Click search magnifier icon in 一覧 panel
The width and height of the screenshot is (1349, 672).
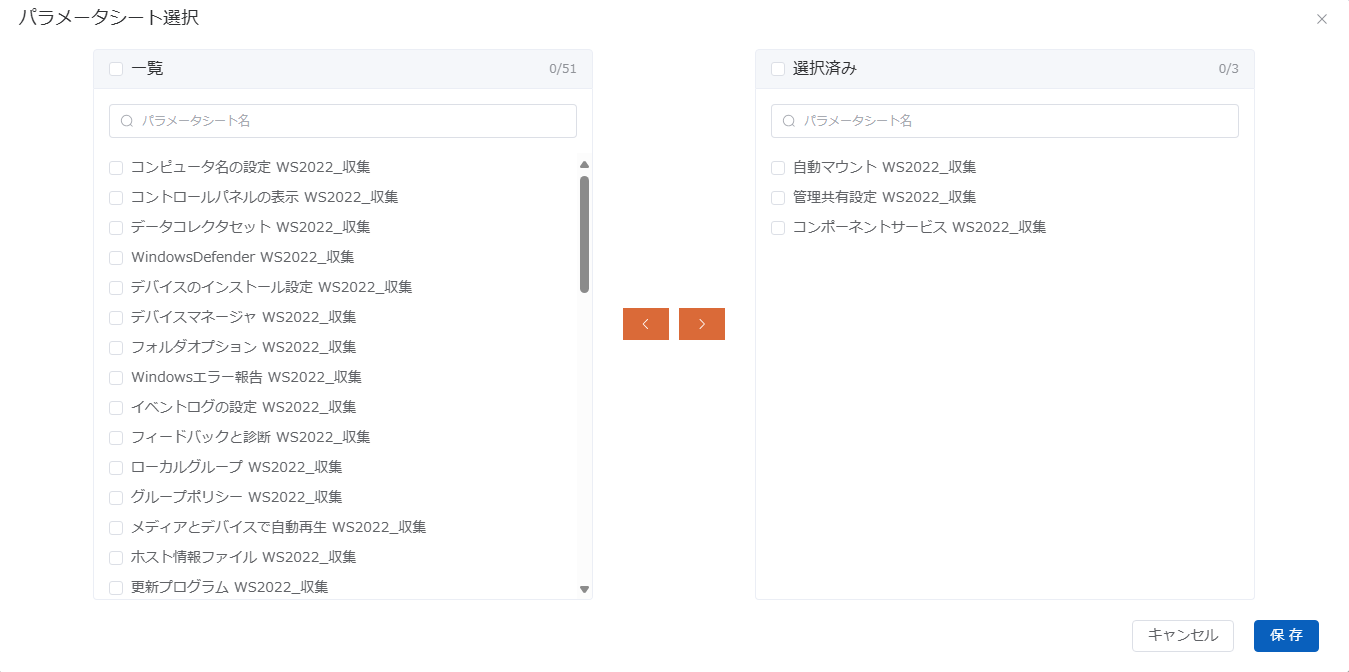click(127, 121)
